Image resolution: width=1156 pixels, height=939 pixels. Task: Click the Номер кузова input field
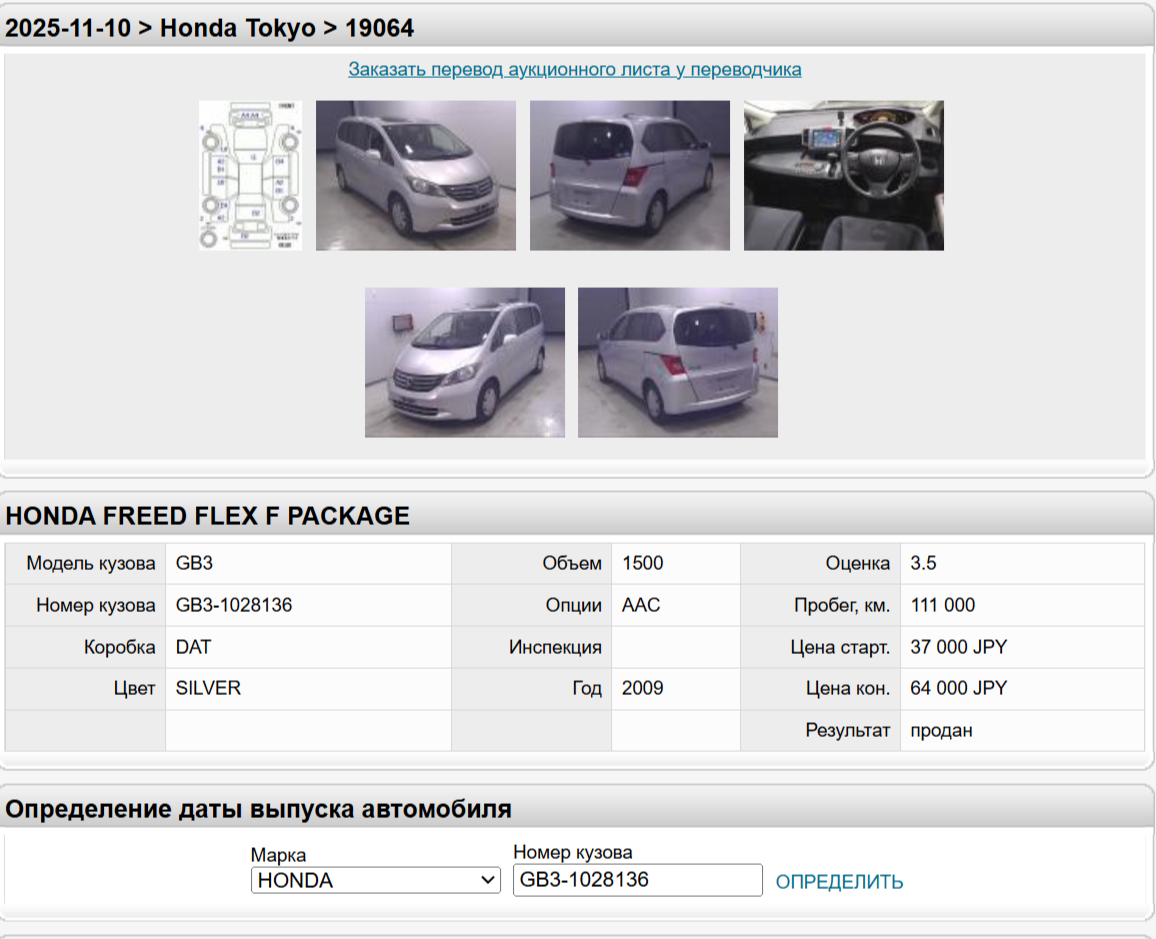(x=638, y=880)
